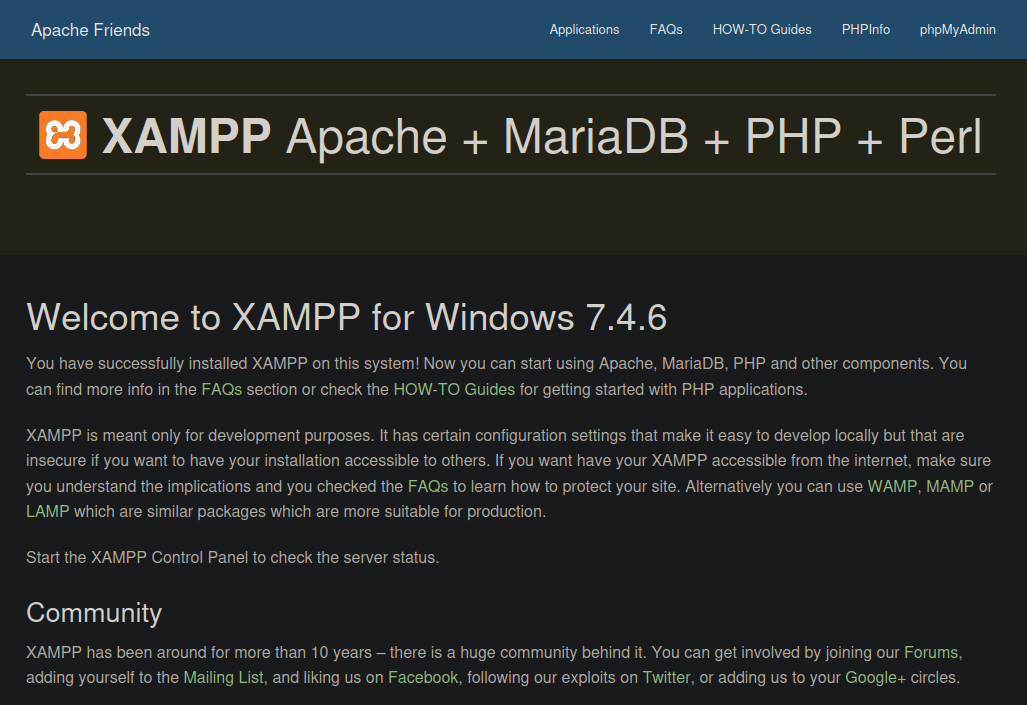Click the orange XAMPP logo icon

tap(63, 135)
